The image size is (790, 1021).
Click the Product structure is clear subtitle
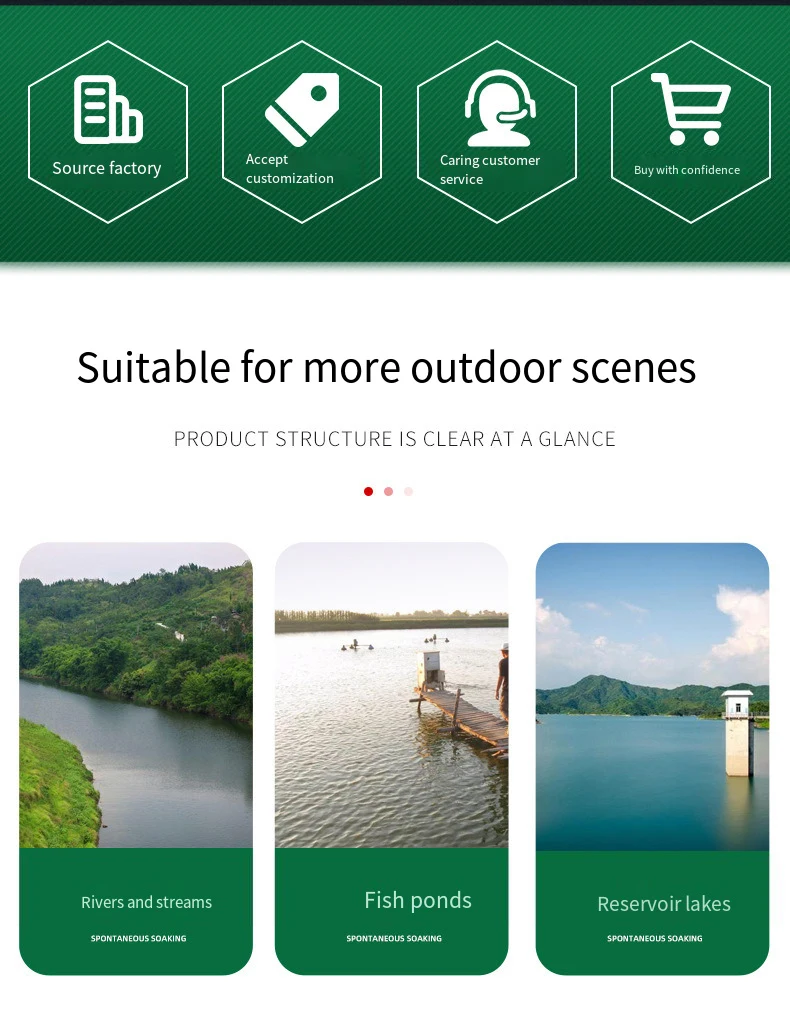[x=394, y=438]
